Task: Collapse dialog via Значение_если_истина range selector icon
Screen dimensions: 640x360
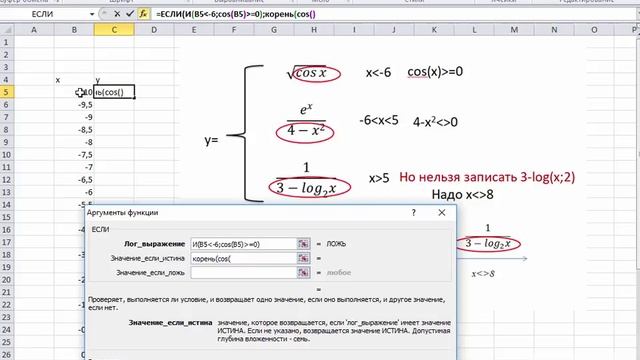Action: 303,258
